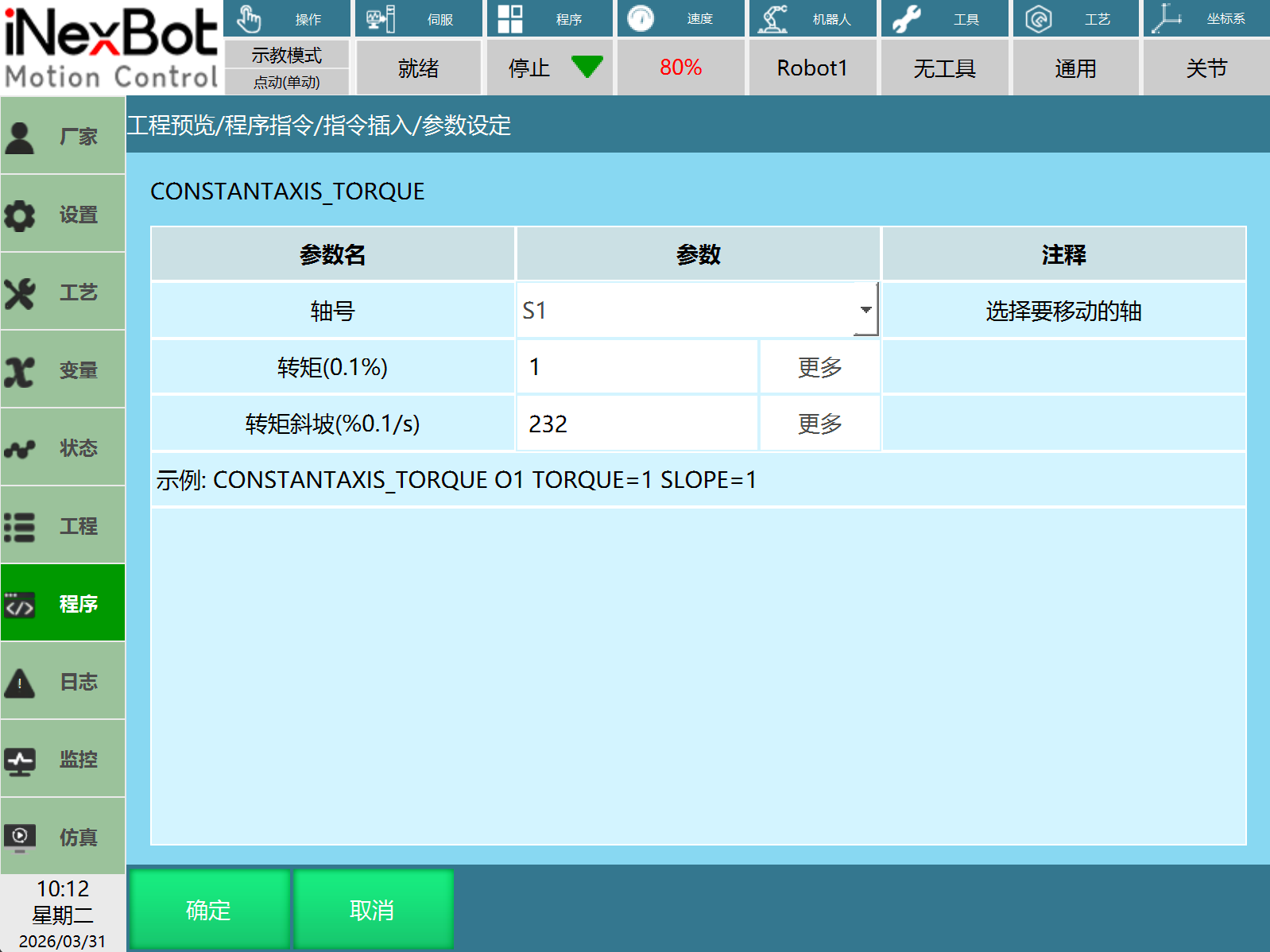
Task: Click the servo (伺服) status icon
Action: click(380, 18)
